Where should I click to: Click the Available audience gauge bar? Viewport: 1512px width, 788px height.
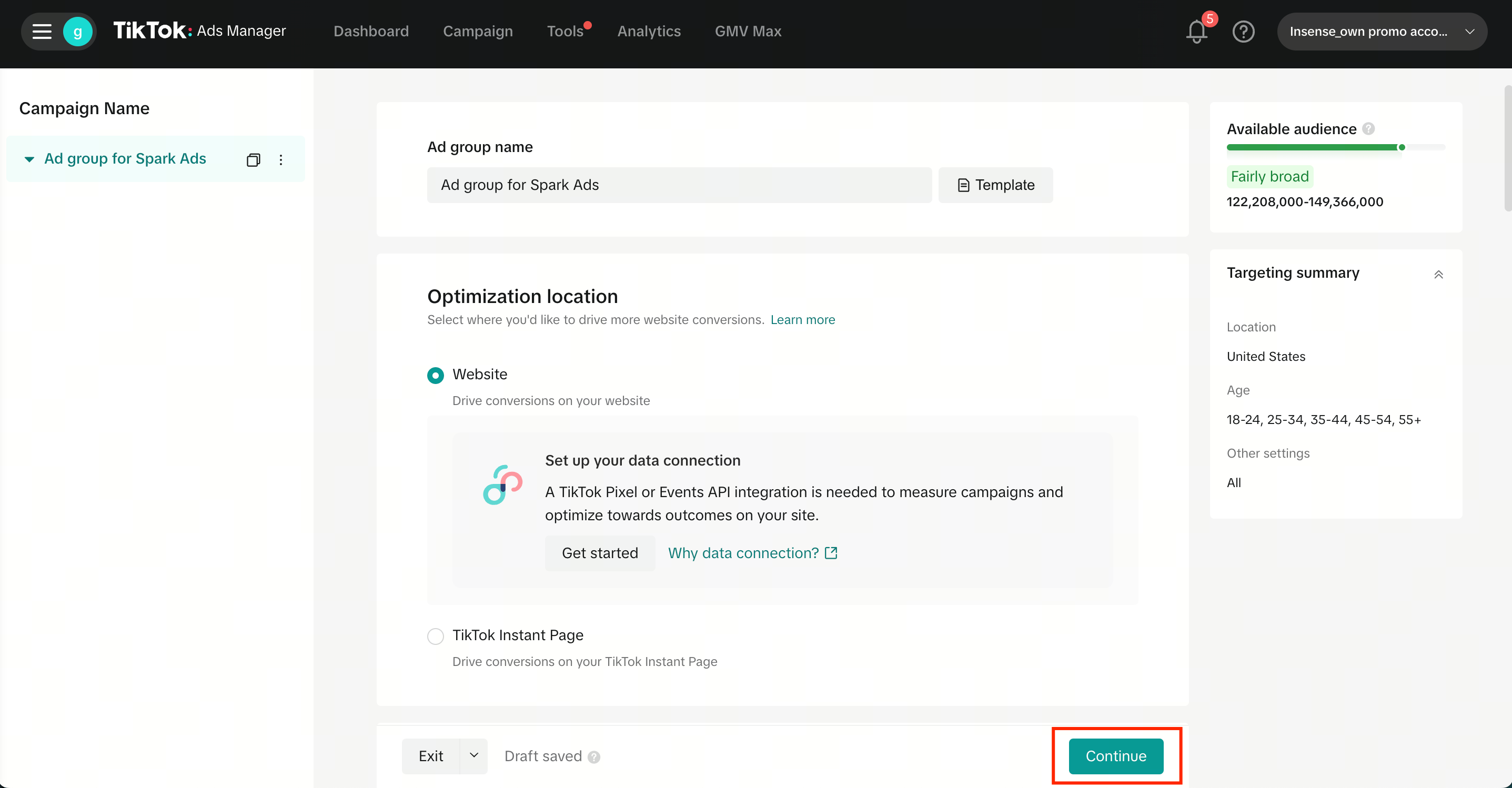pos(1335,147)
